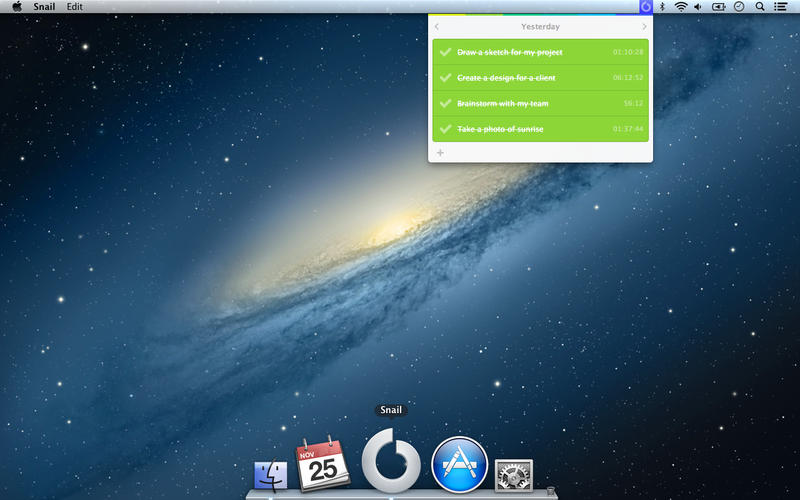Uncheck 'Draw a sketch for my project' task
The height and width of the screenshot is (500, 800).
click(445, 52)
